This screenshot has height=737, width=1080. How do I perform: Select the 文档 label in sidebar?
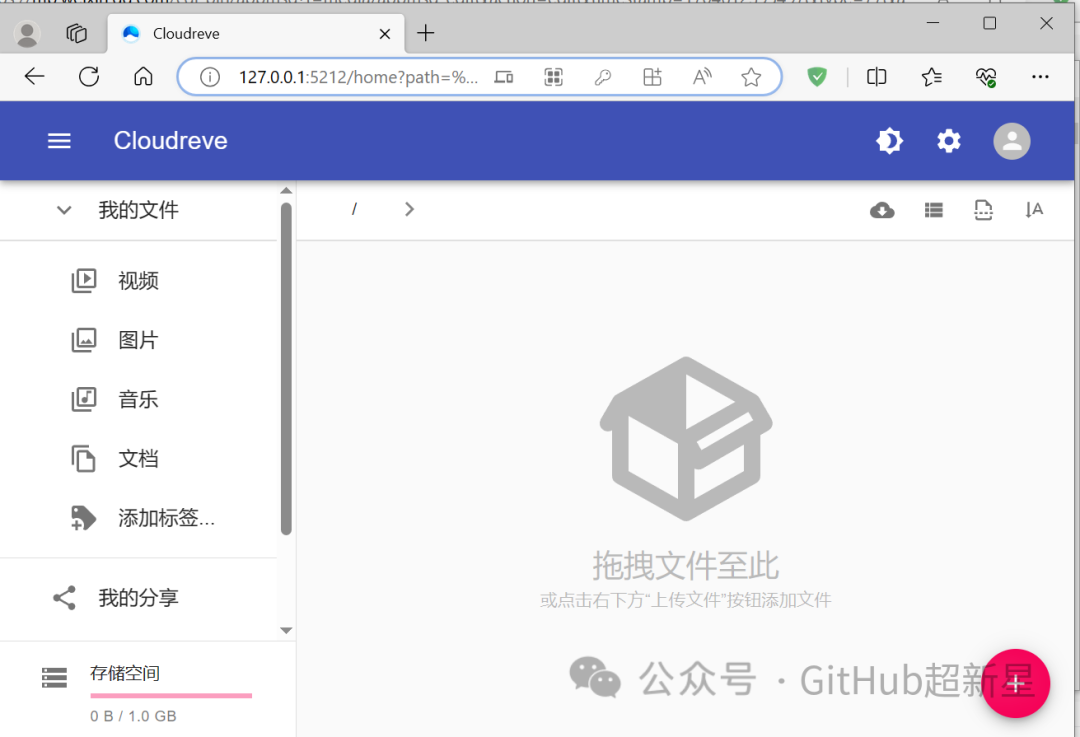pyautogui.click(x=138, y=459)
